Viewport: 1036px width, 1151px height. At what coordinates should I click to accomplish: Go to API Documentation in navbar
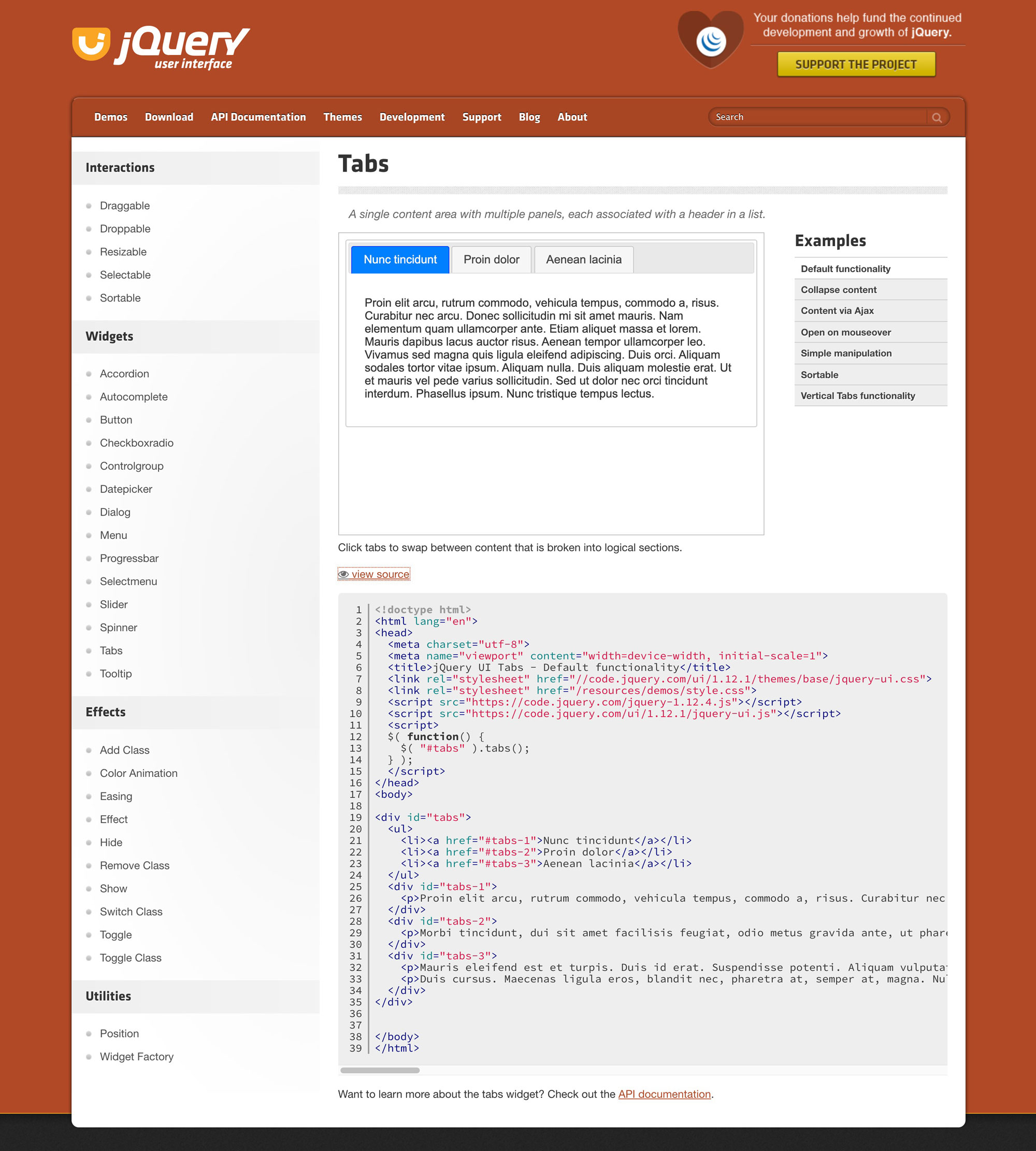[x=258, y=117]
